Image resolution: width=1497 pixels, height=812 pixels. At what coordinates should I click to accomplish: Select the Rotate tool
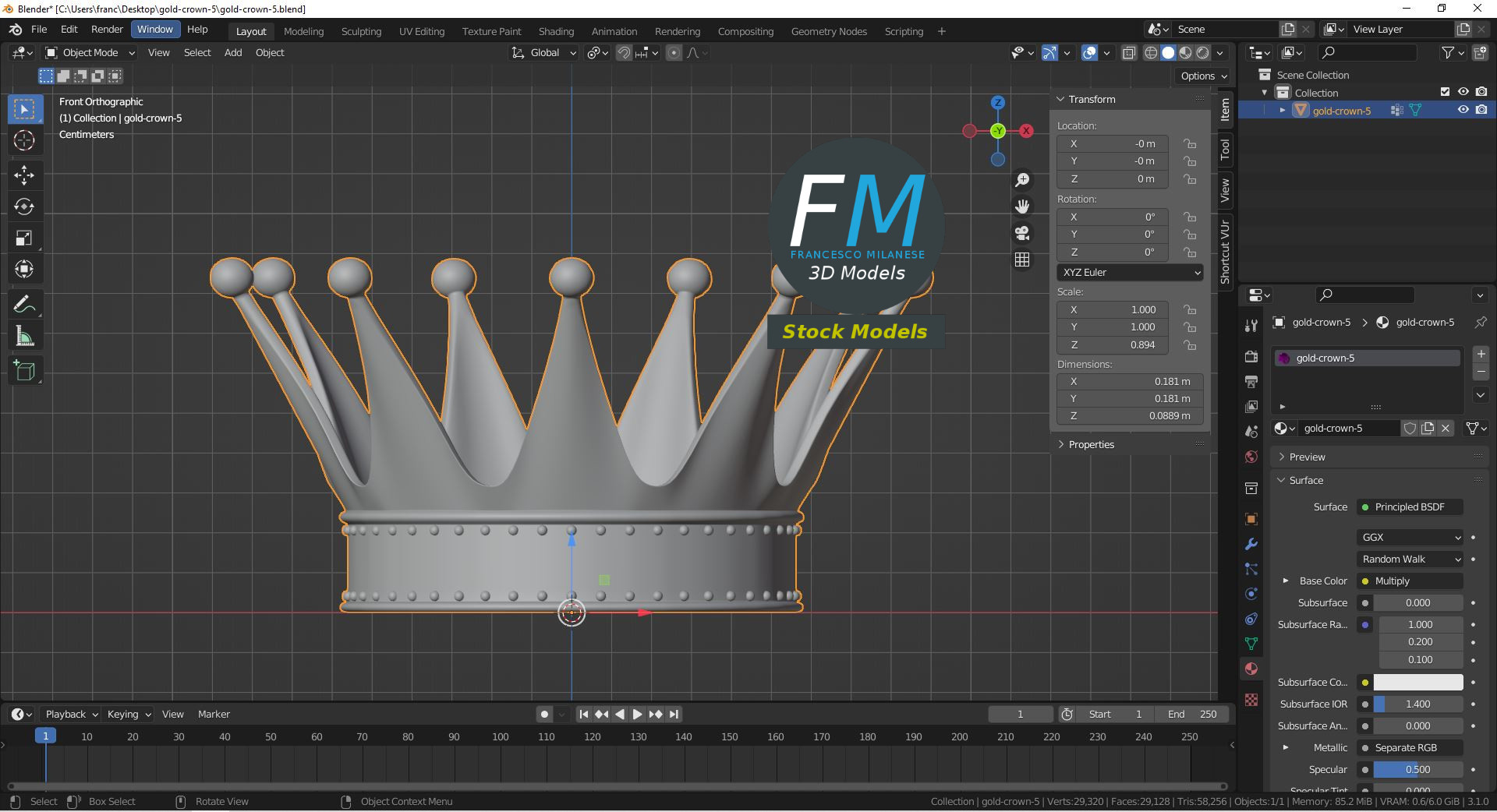click(24, 207)
